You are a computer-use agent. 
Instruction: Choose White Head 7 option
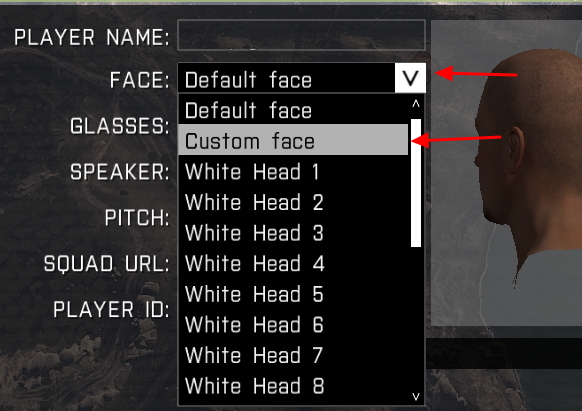pos(293,355)
